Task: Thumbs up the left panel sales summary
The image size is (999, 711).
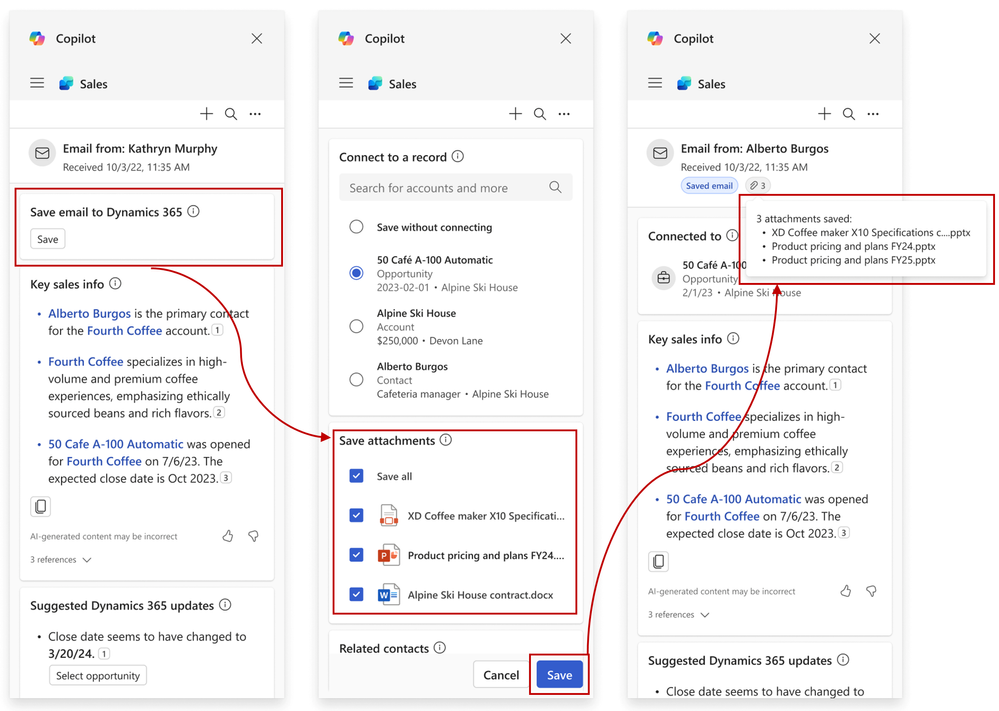Action: click(x=227, y=536)
